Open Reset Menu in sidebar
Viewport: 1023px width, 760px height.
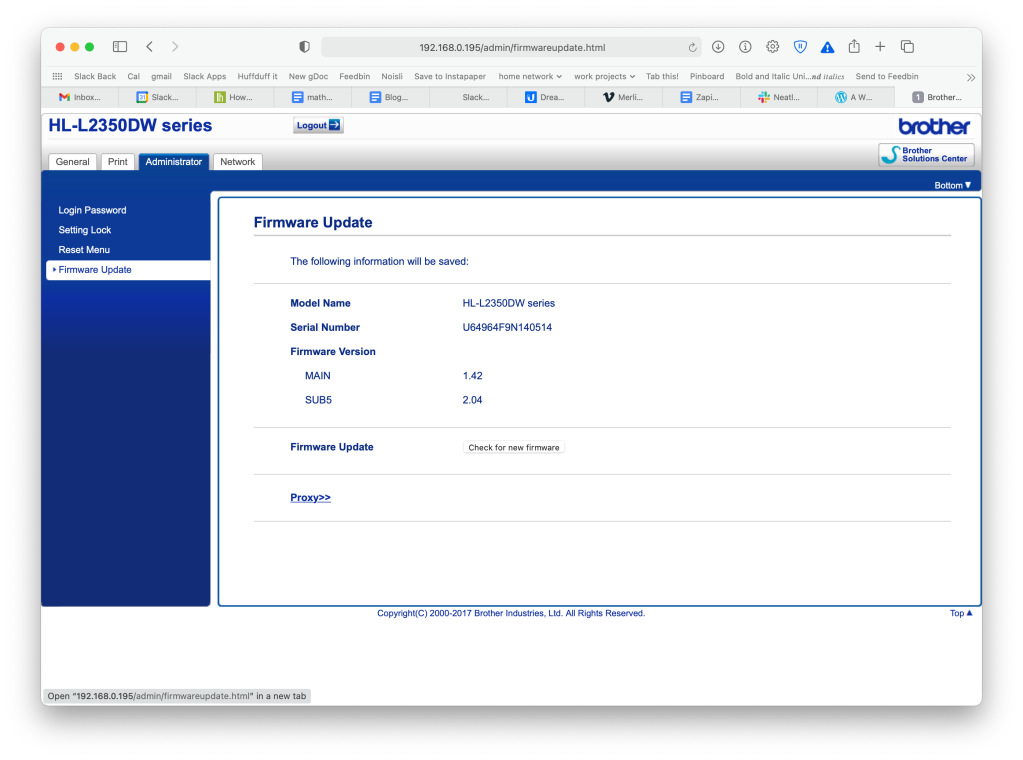click(x=84, y=250)
